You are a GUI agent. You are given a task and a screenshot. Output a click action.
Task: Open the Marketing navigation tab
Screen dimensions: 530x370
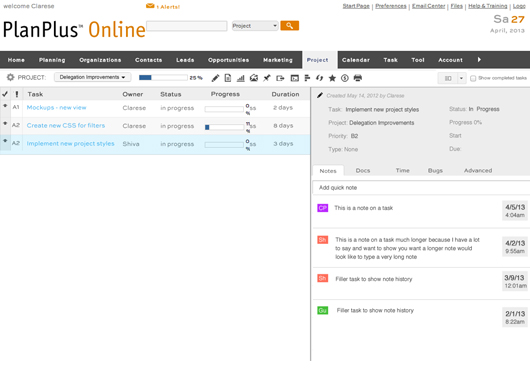(x=278, y=60)
